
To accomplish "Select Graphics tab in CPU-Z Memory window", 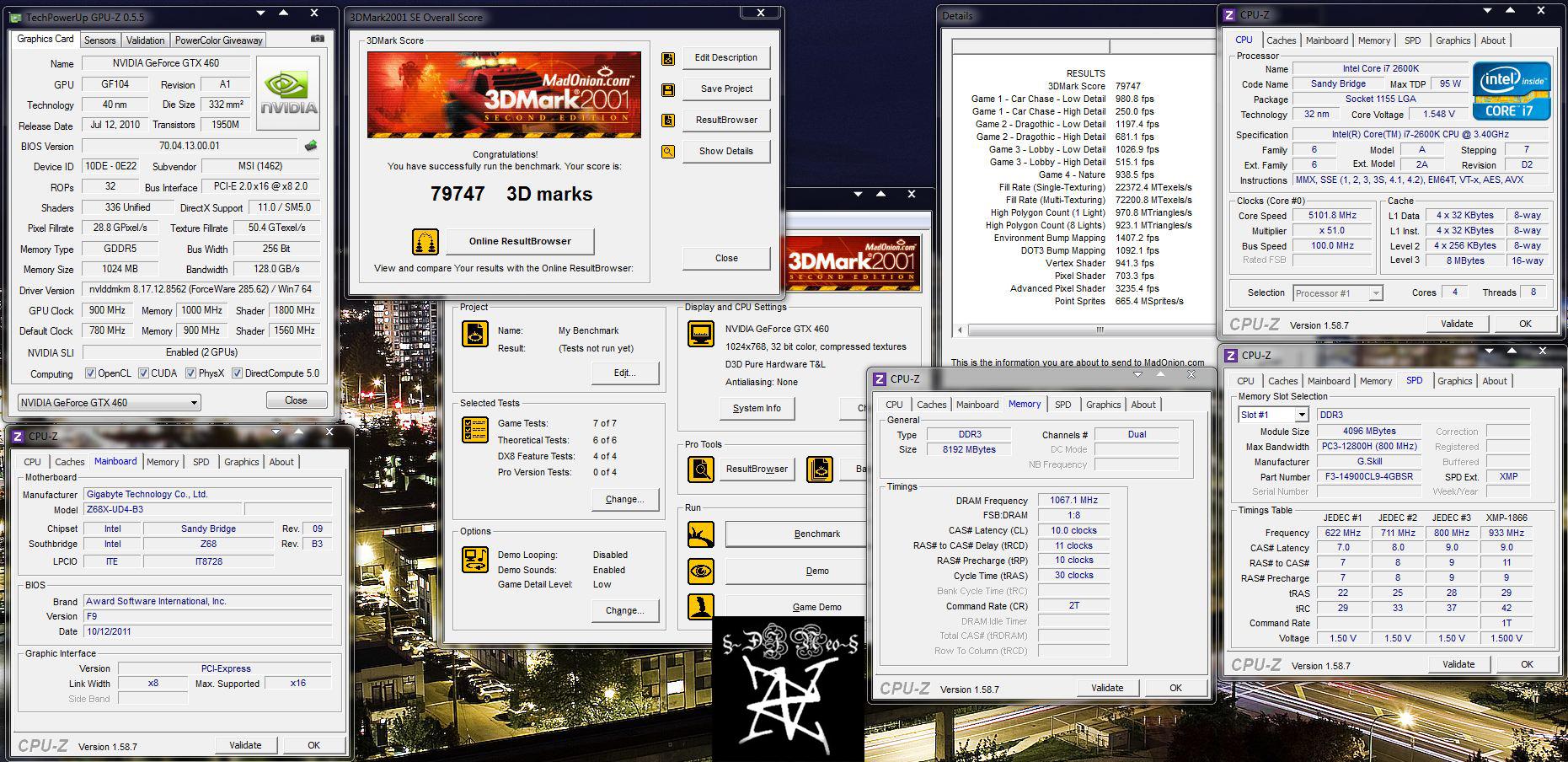I will coord(1103,405).
